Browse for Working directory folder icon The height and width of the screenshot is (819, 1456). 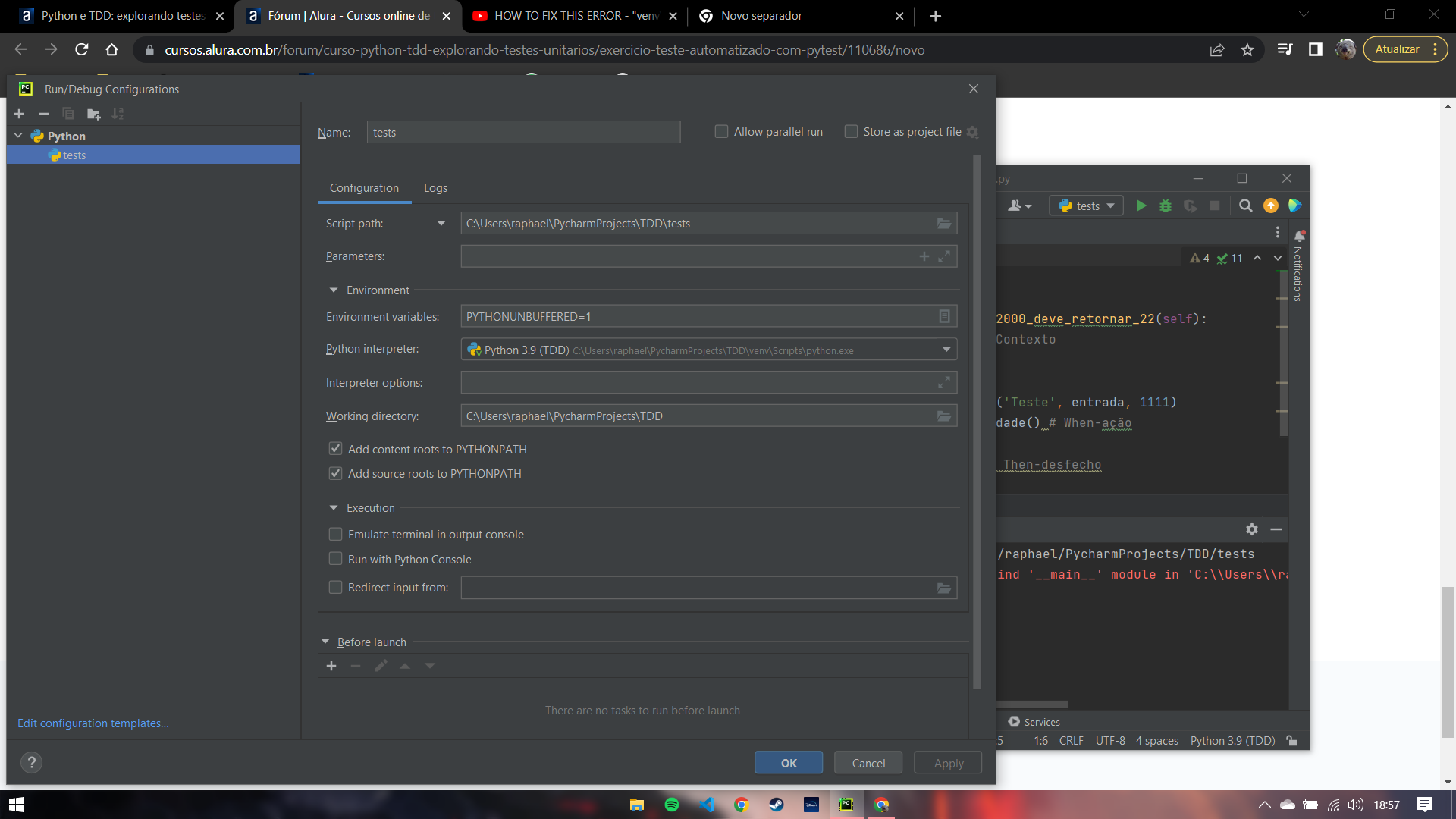click(944, 416)
